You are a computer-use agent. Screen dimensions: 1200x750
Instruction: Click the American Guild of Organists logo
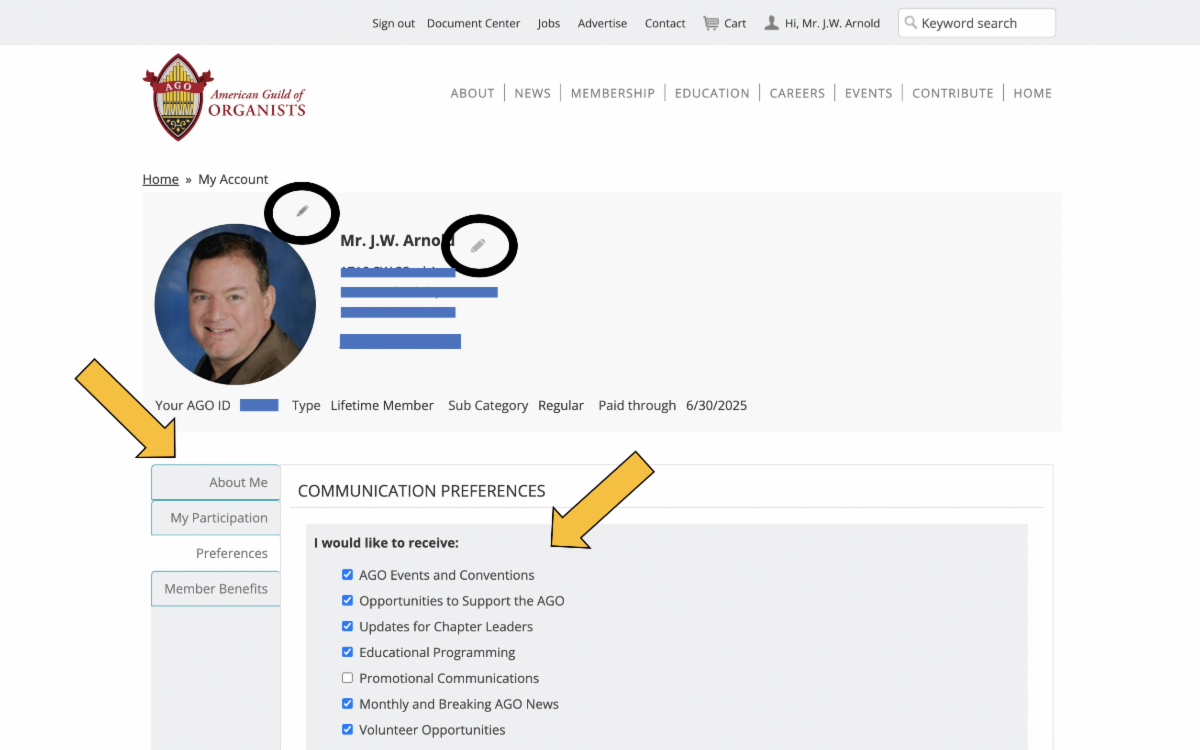[225, 97]
